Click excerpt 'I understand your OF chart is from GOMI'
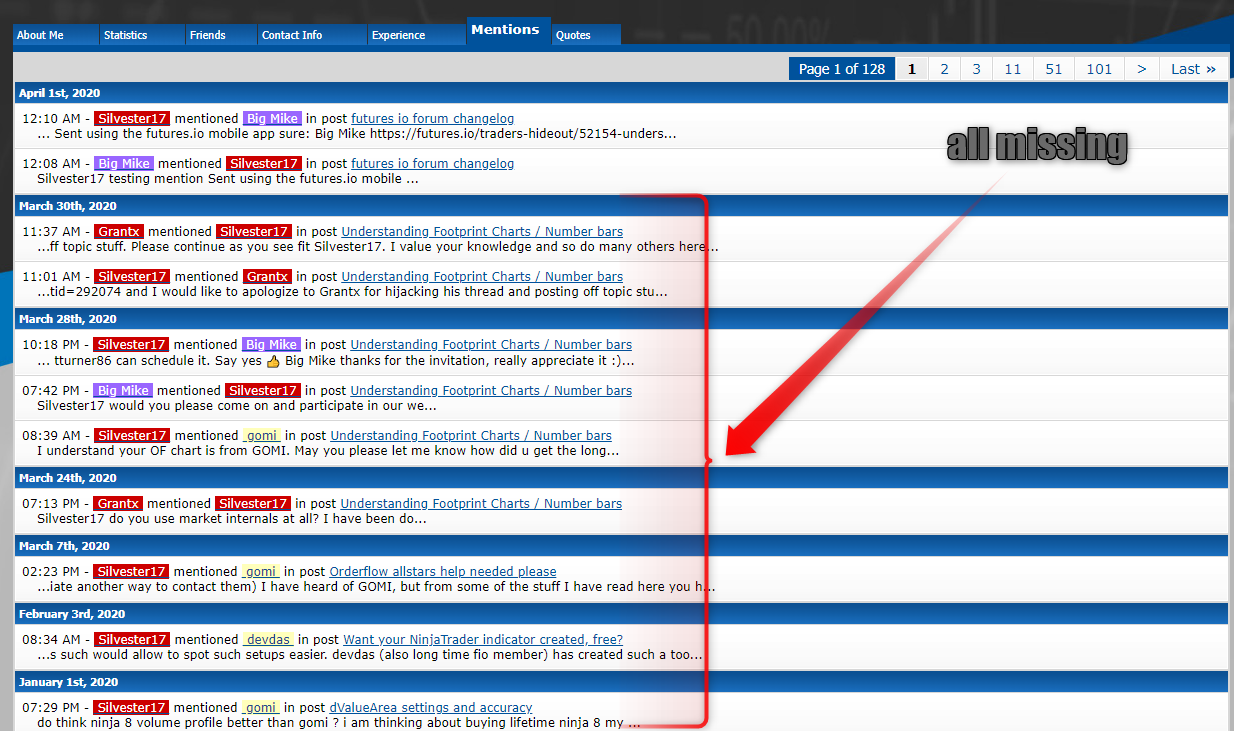 point(328,451)
